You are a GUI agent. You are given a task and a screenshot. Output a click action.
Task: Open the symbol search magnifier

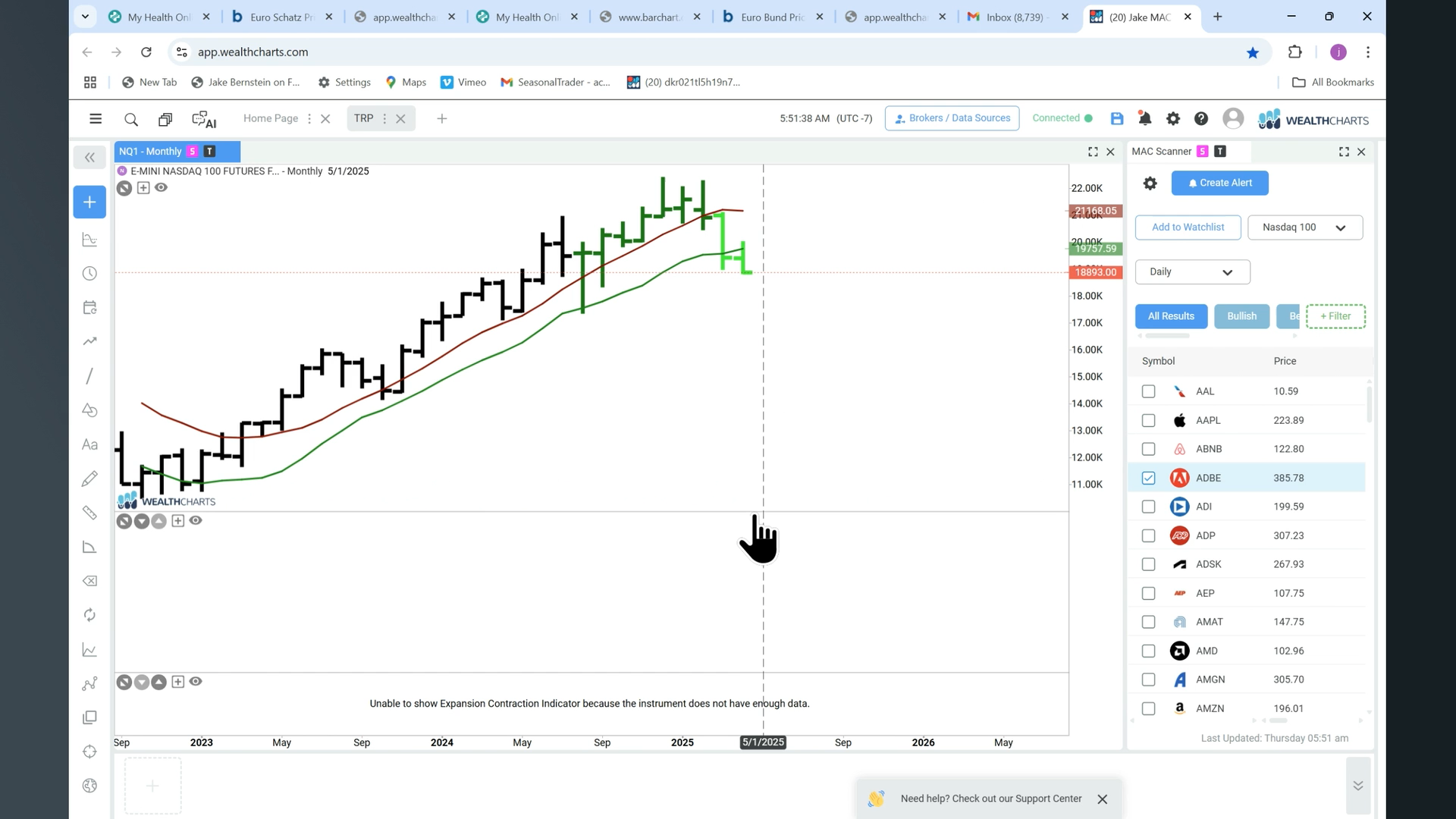(x=131, y=119)
